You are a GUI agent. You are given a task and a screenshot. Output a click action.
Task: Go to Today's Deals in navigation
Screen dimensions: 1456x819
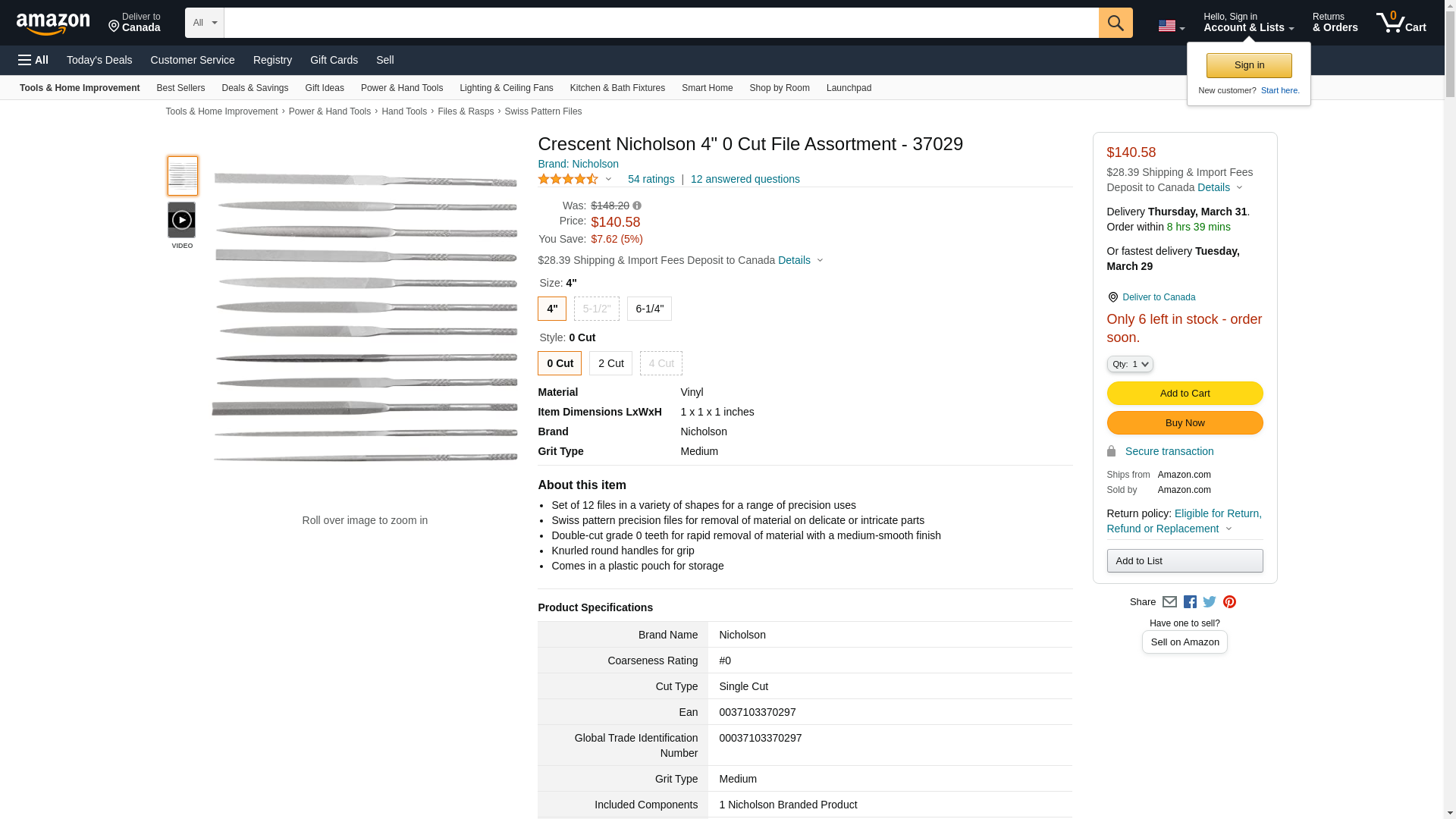[x=99, y=60]
